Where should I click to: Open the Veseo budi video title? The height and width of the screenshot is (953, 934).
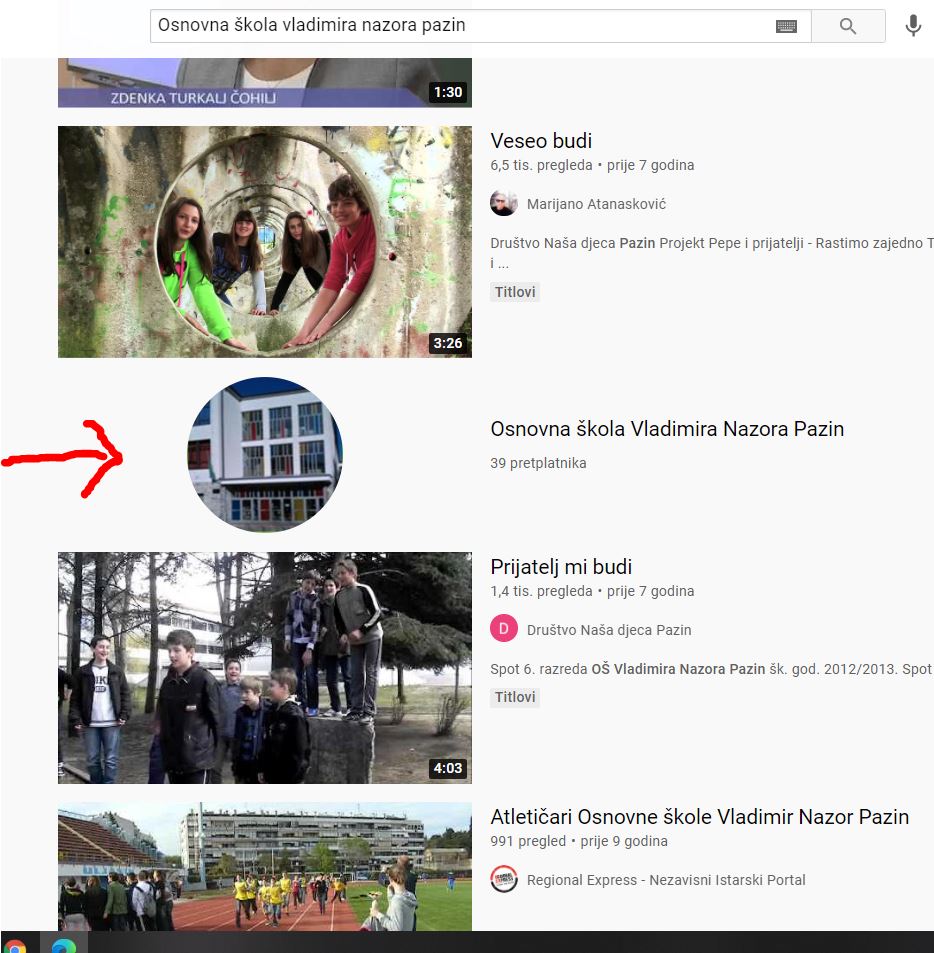[541, 141]
